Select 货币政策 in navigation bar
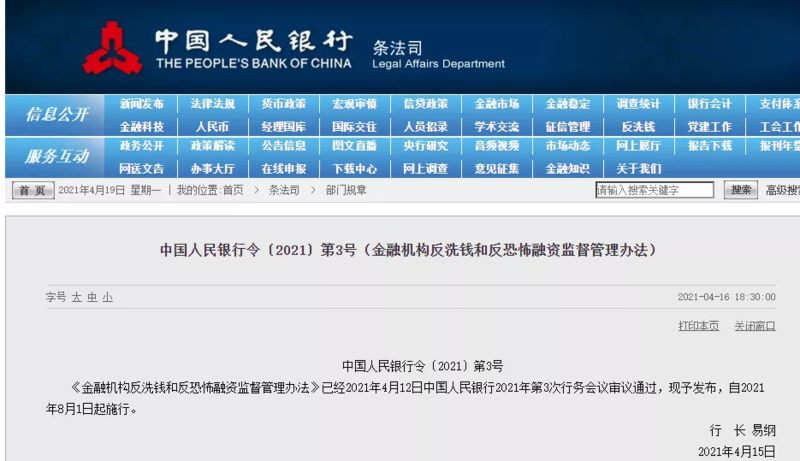This screenshot has width=800, height=461. tap(284, 104)
